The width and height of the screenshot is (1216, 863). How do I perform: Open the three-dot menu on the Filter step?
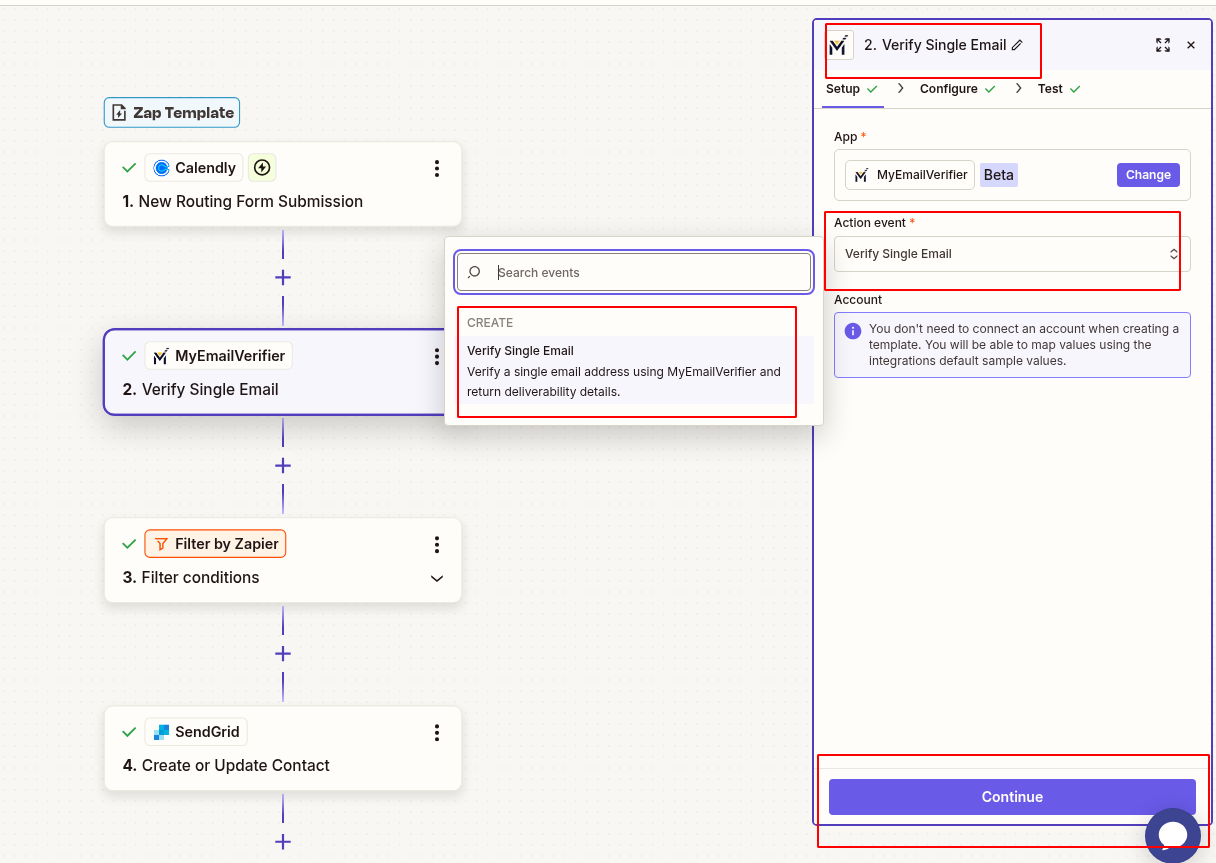[437, 544]
